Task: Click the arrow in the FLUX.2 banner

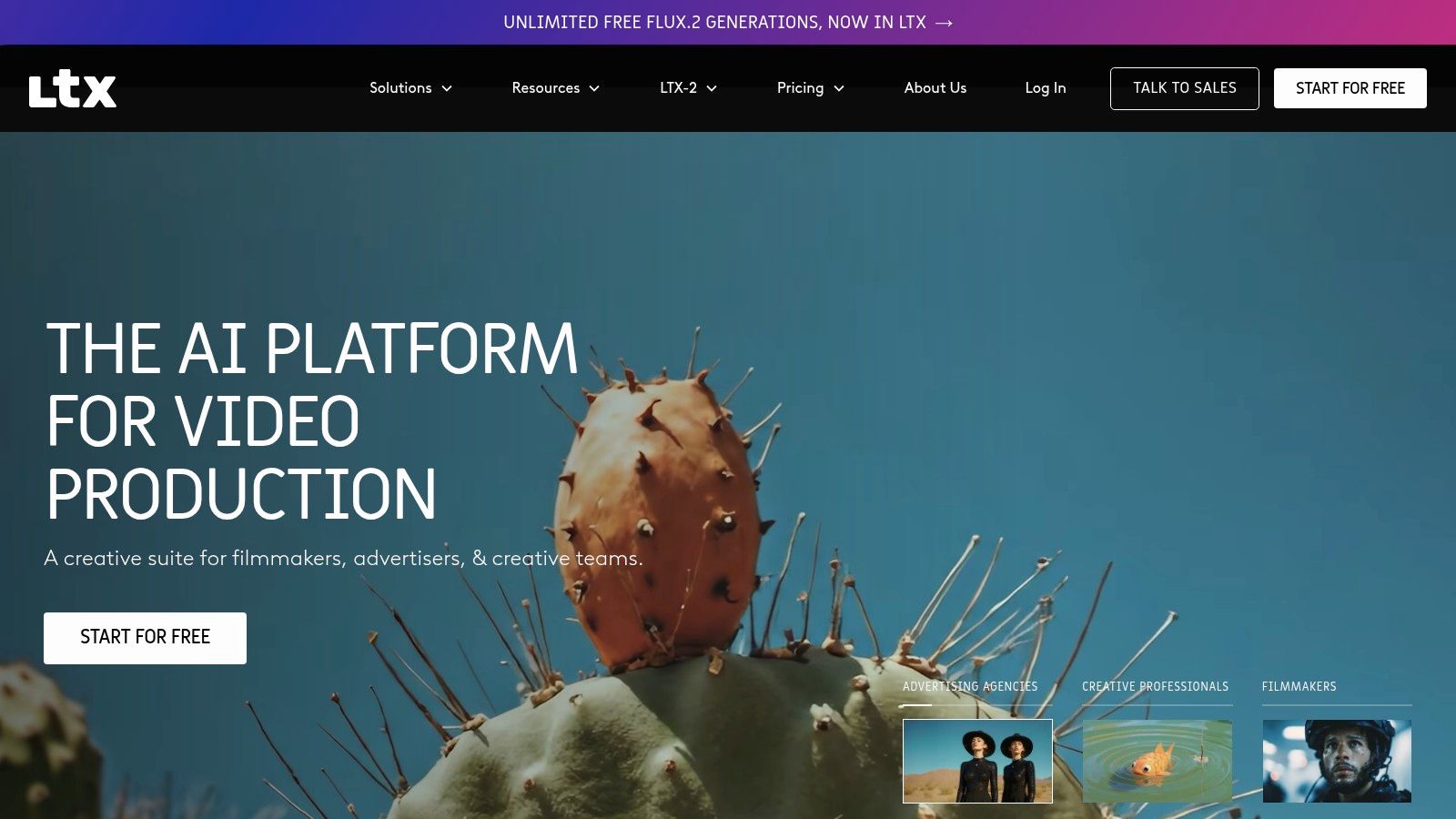Action: [x=944, y=23]
